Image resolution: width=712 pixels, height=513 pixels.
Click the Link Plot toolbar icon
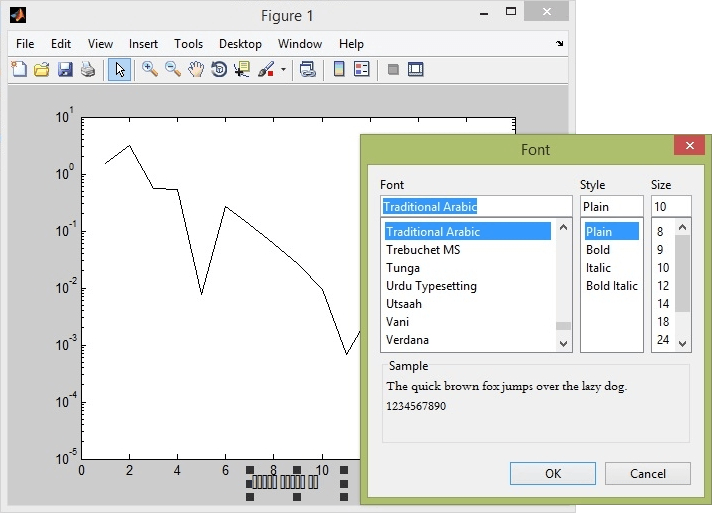coord(307,69)
